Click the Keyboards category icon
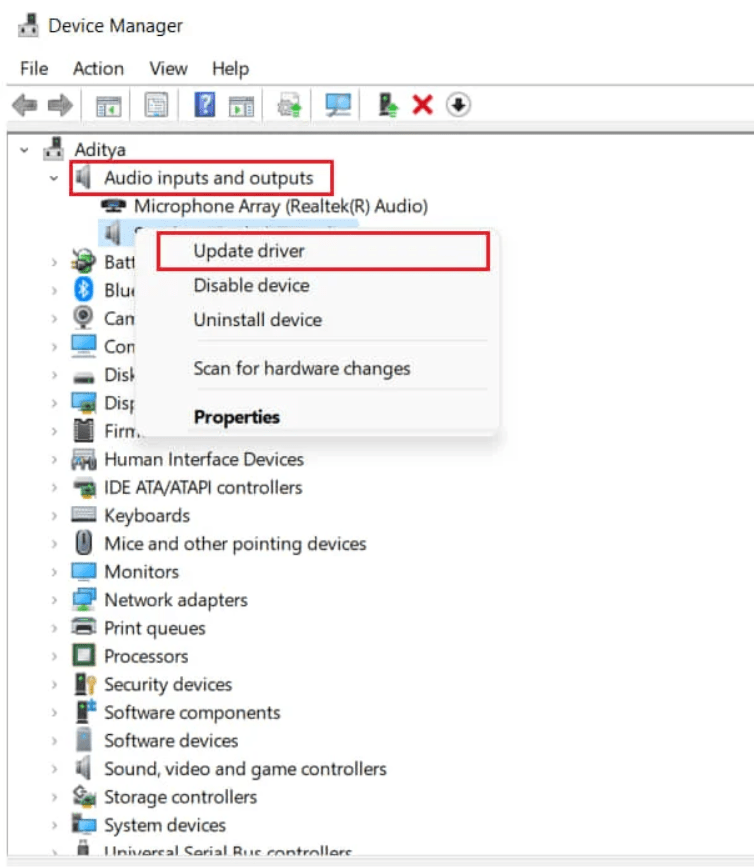The image size is (754, 868). pos(84,515)
